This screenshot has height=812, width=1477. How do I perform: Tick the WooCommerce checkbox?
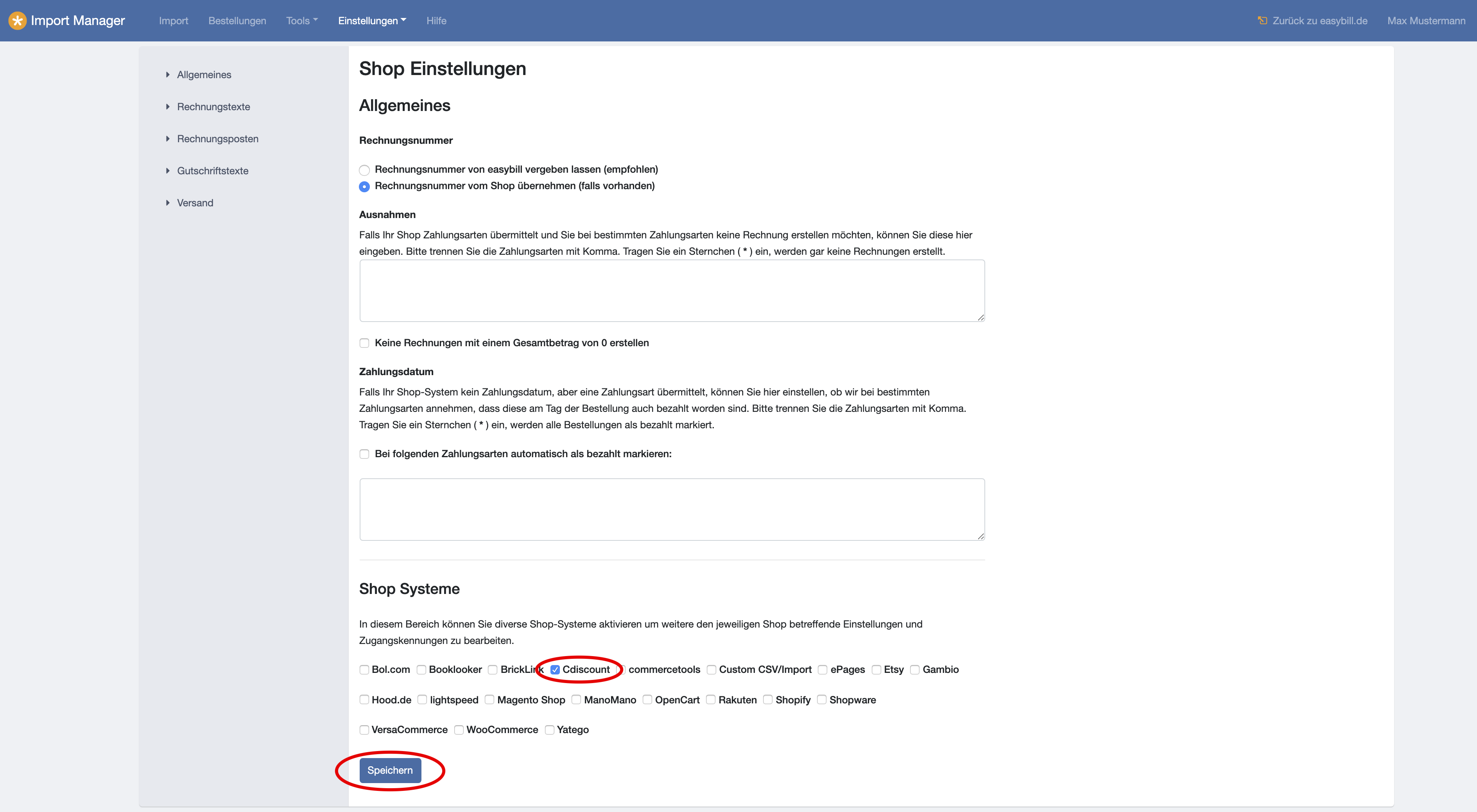(x=459, y=730)
